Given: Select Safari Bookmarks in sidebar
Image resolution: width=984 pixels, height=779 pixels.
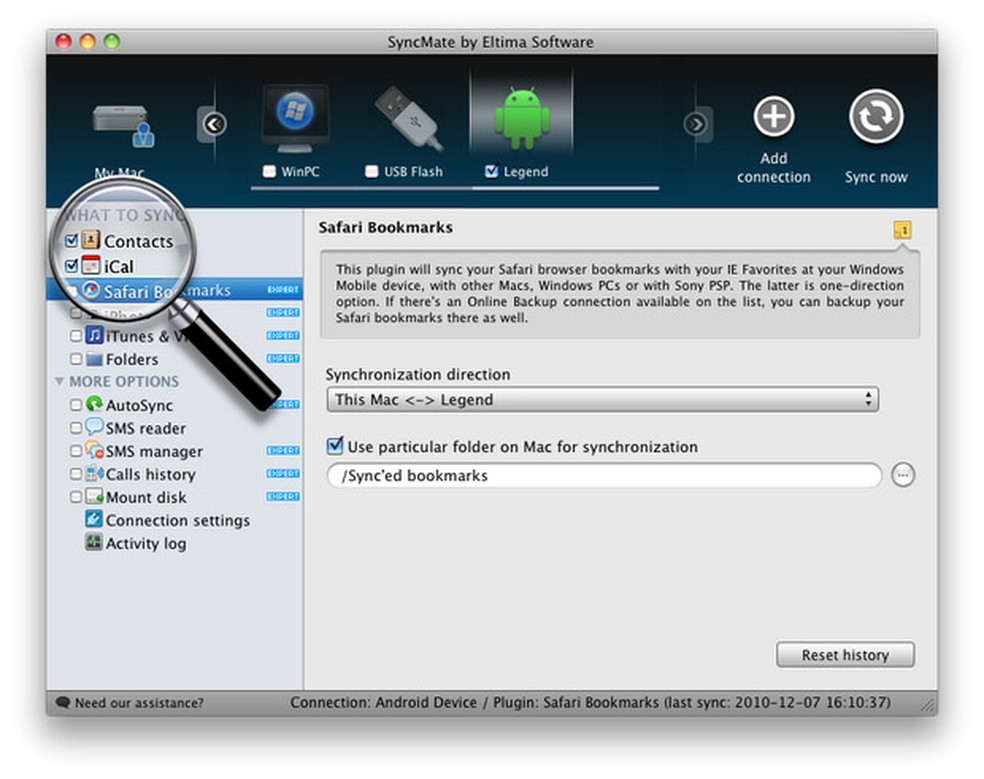Looking at the screenshot, I should (x=175, y=290).
